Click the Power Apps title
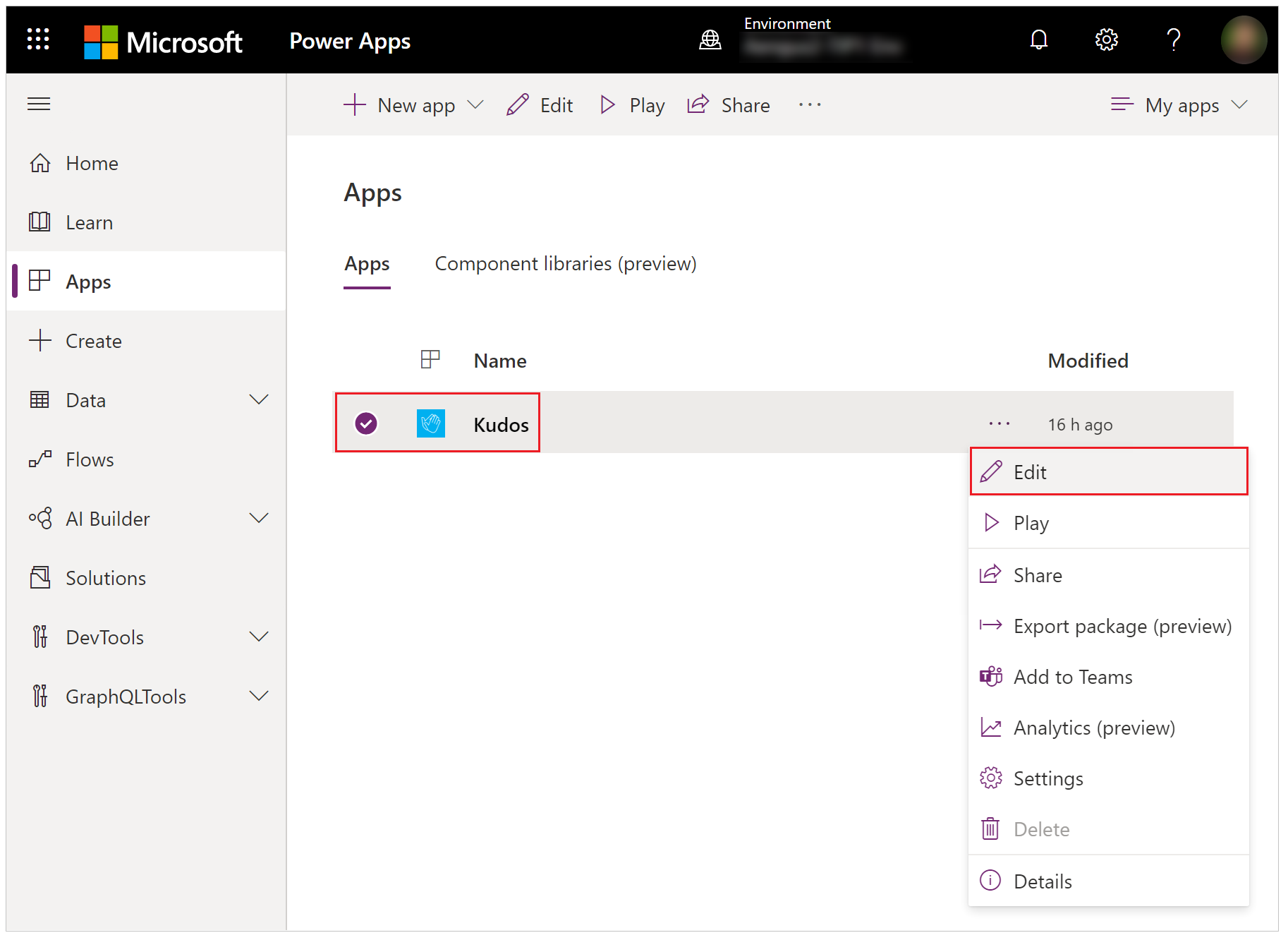 (350, 42)
